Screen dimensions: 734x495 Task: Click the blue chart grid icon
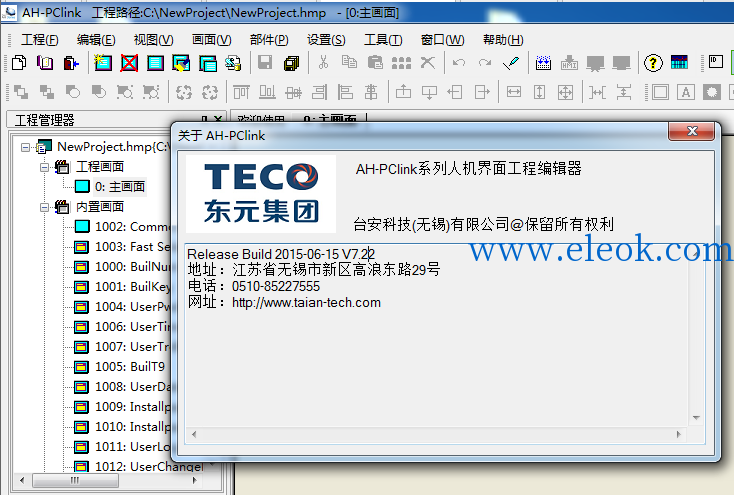pos(679,62)
